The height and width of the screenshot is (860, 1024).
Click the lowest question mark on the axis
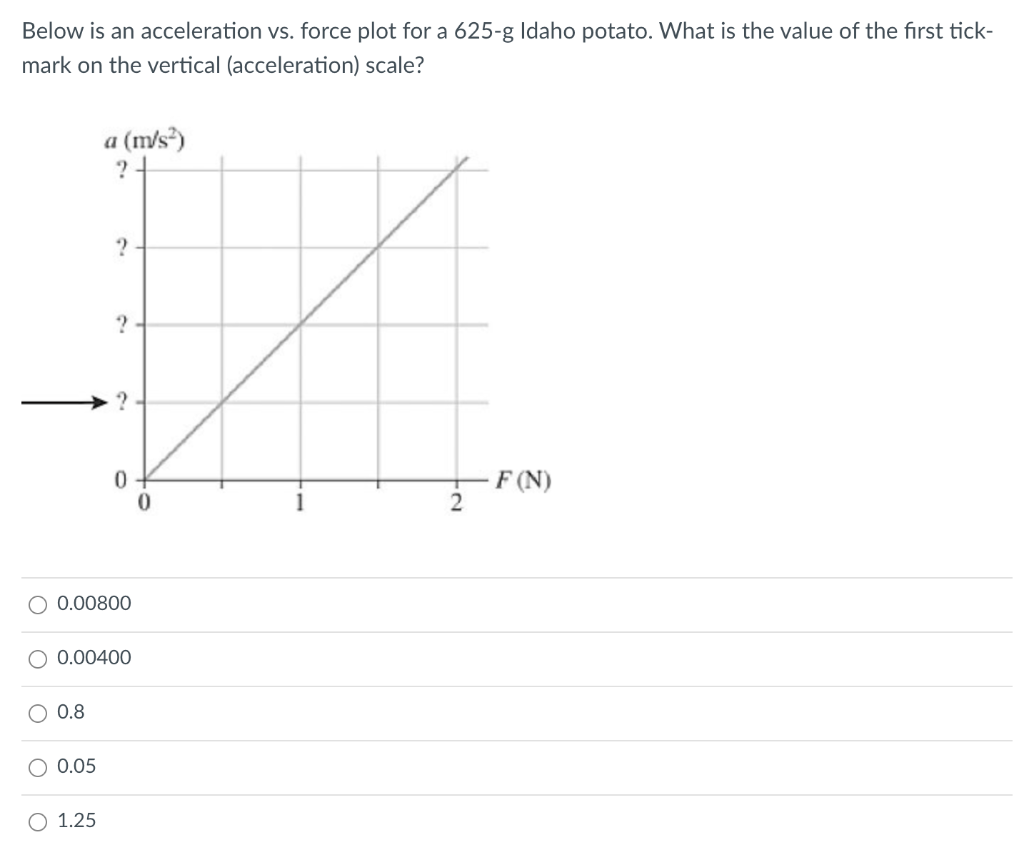click(x=122, y=400)
